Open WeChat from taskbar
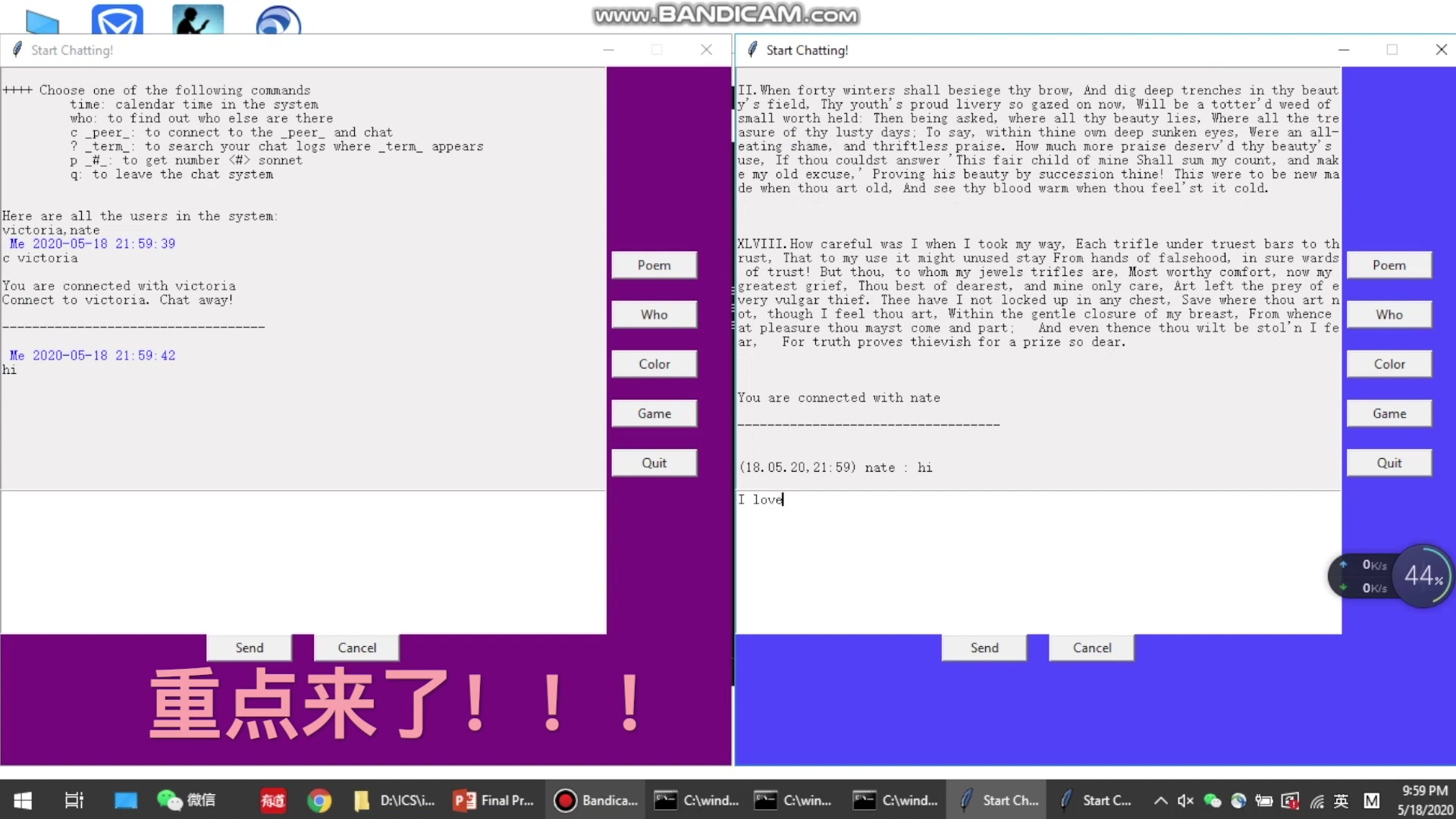The width and height of the screenshot is (1456, 819). 186,800
